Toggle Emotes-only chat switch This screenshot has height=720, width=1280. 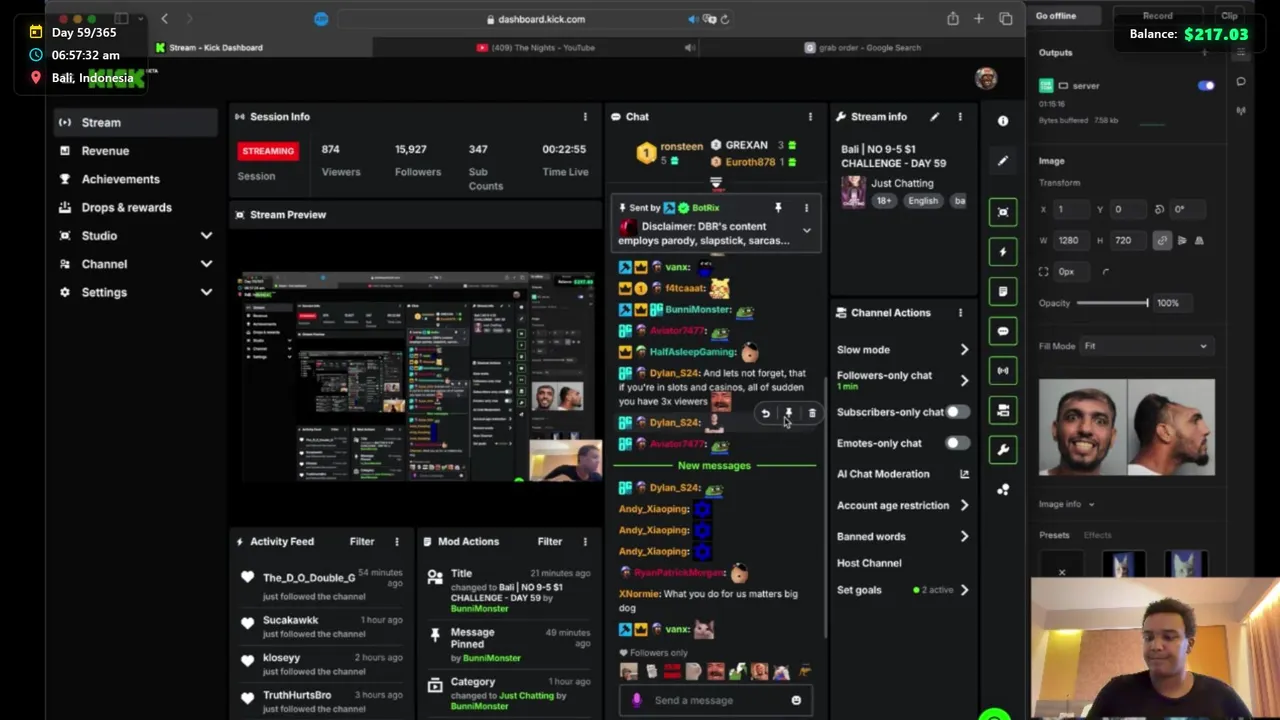point(956,443)
